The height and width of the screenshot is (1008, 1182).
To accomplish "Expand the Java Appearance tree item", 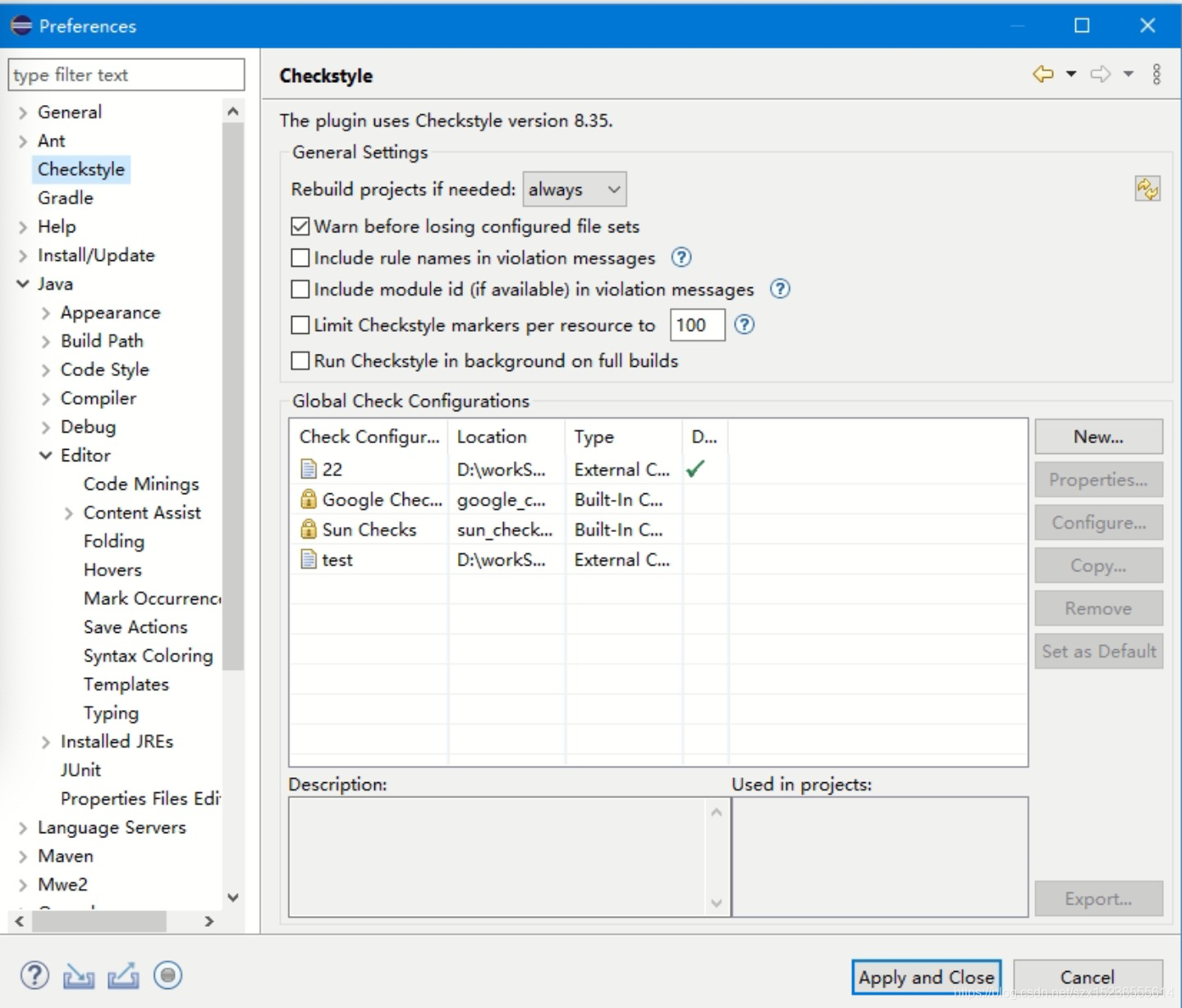I will point(46,313).
